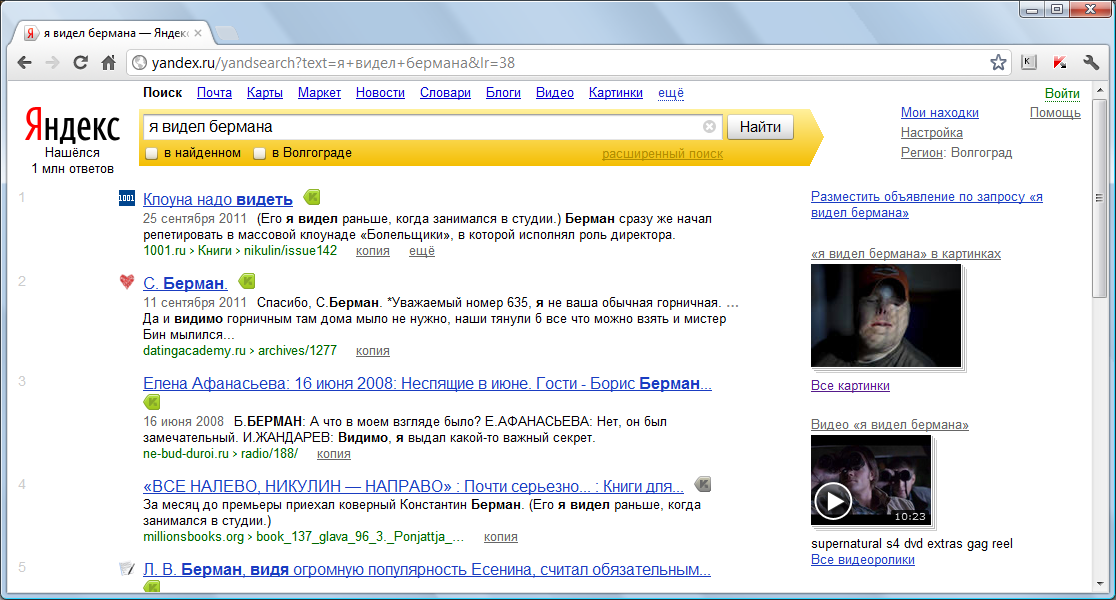The height and width of the screenshot is (600, 1116).
Task: Click the green Kaspersky badge after С. Берман
Action: [247, 280]
